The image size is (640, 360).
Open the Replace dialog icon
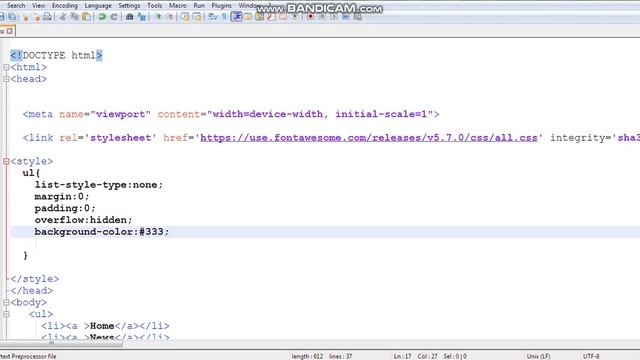point(142,17)
